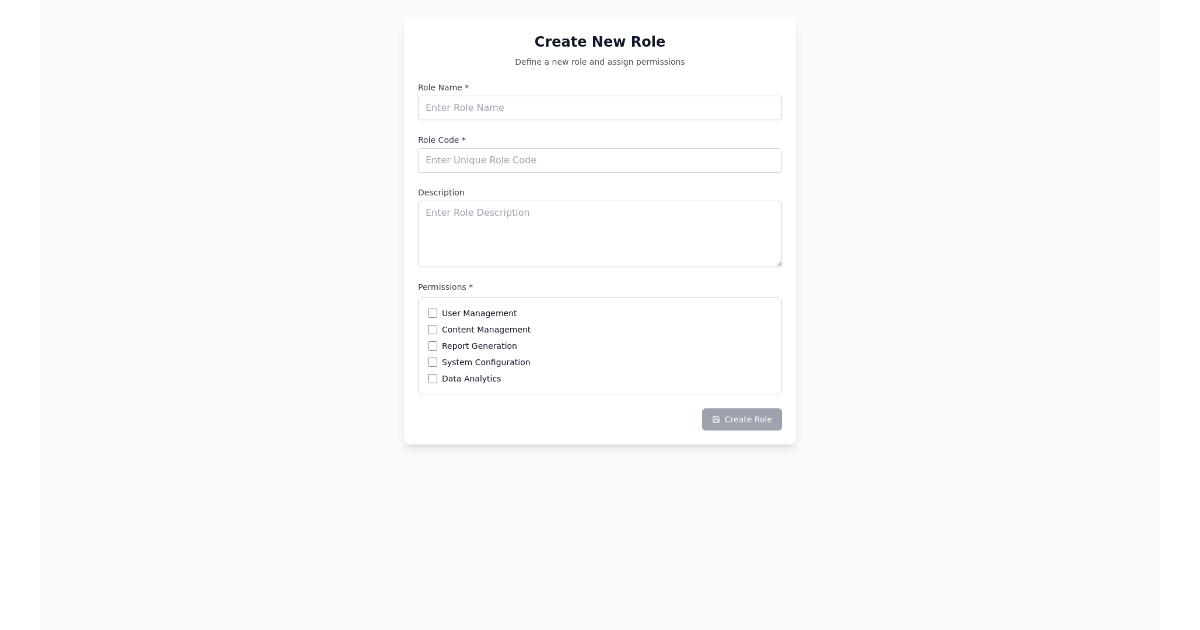Focus the Role Code input field
This screenshot has height=630, width=1200.
point(599,160)
